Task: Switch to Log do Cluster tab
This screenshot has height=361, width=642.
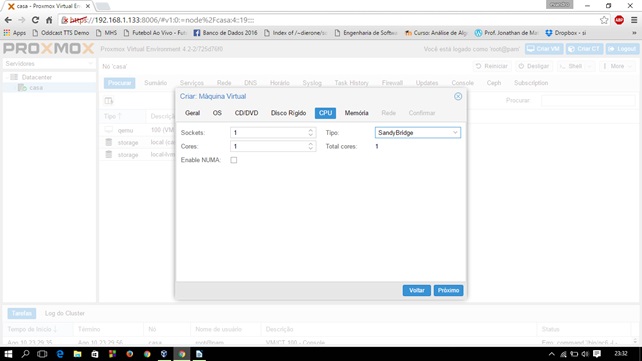Action: 65,313
